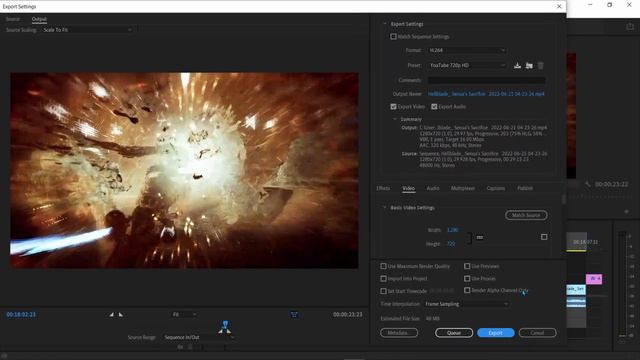Image resolution: width=640 pixels, height=360 pixels.
Task: Open the Effects tab
Action: [x=383, y=188]
